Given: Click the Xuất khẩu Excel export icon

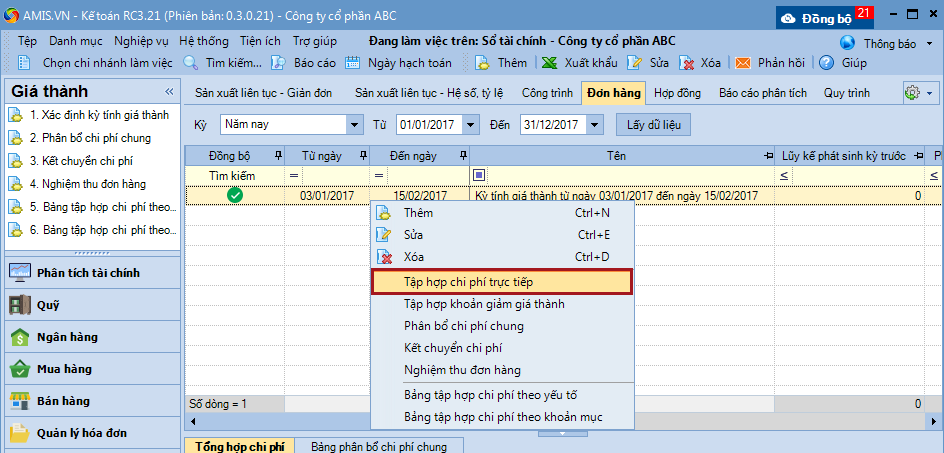Looking at the screenshot, I should (549, 62).
